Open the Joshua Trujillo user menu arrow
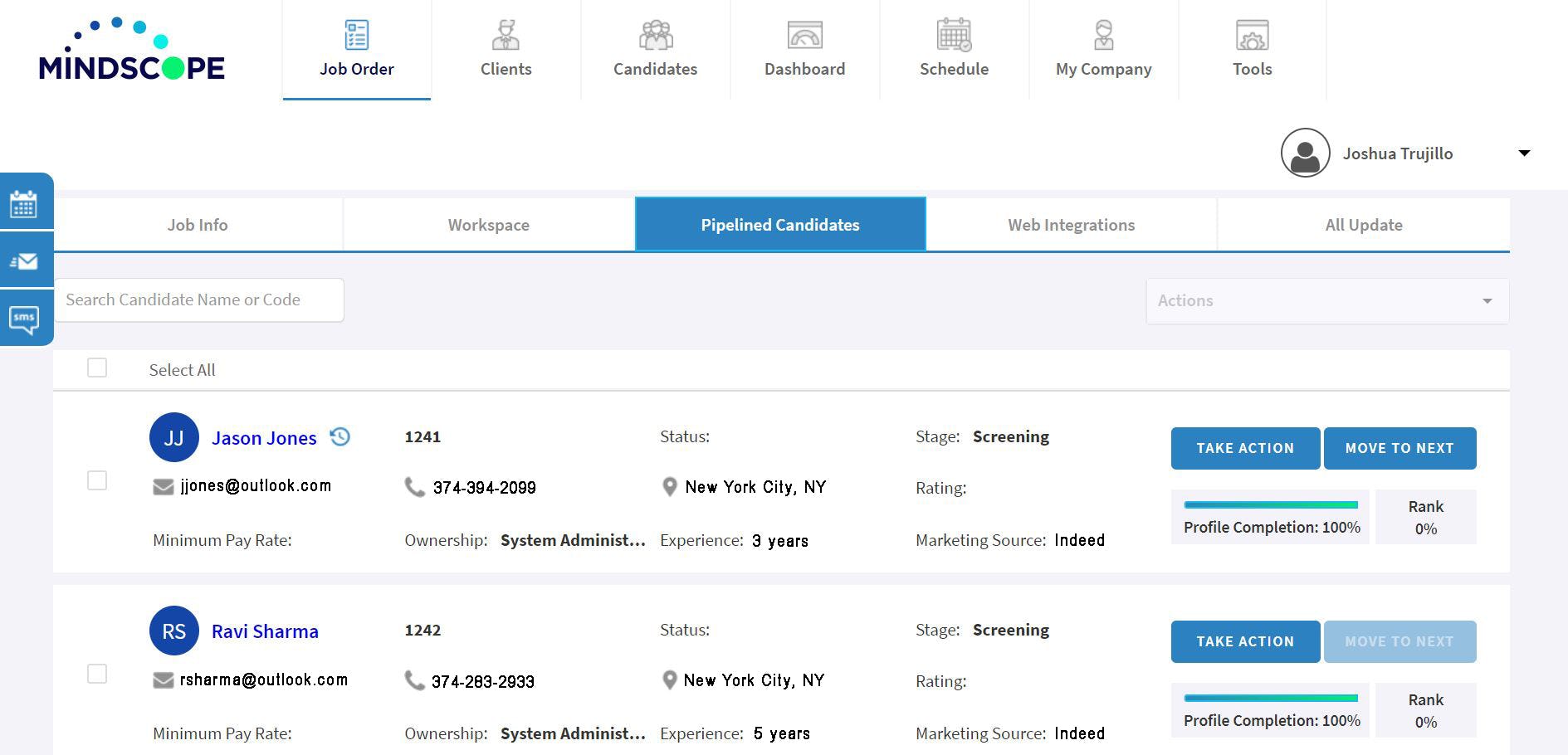Screen dimensions: 1568x755 tap(1524, 153)
